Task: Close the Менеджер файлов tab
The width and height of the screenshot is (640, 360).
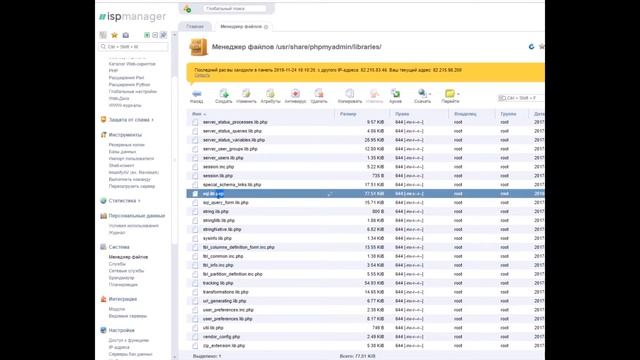Action: point(266,27)
